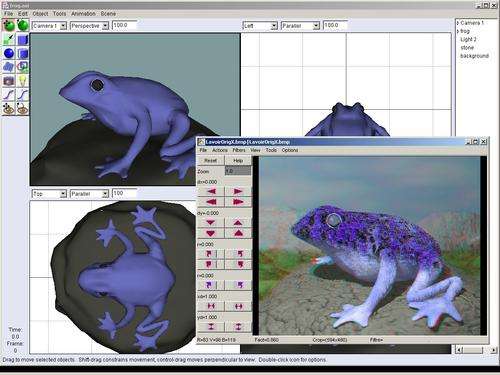The height and width of the screenshot is (375, 500).
Task: Expand the Camera 1 tree node arrow
Action: [x=458, y=23]
